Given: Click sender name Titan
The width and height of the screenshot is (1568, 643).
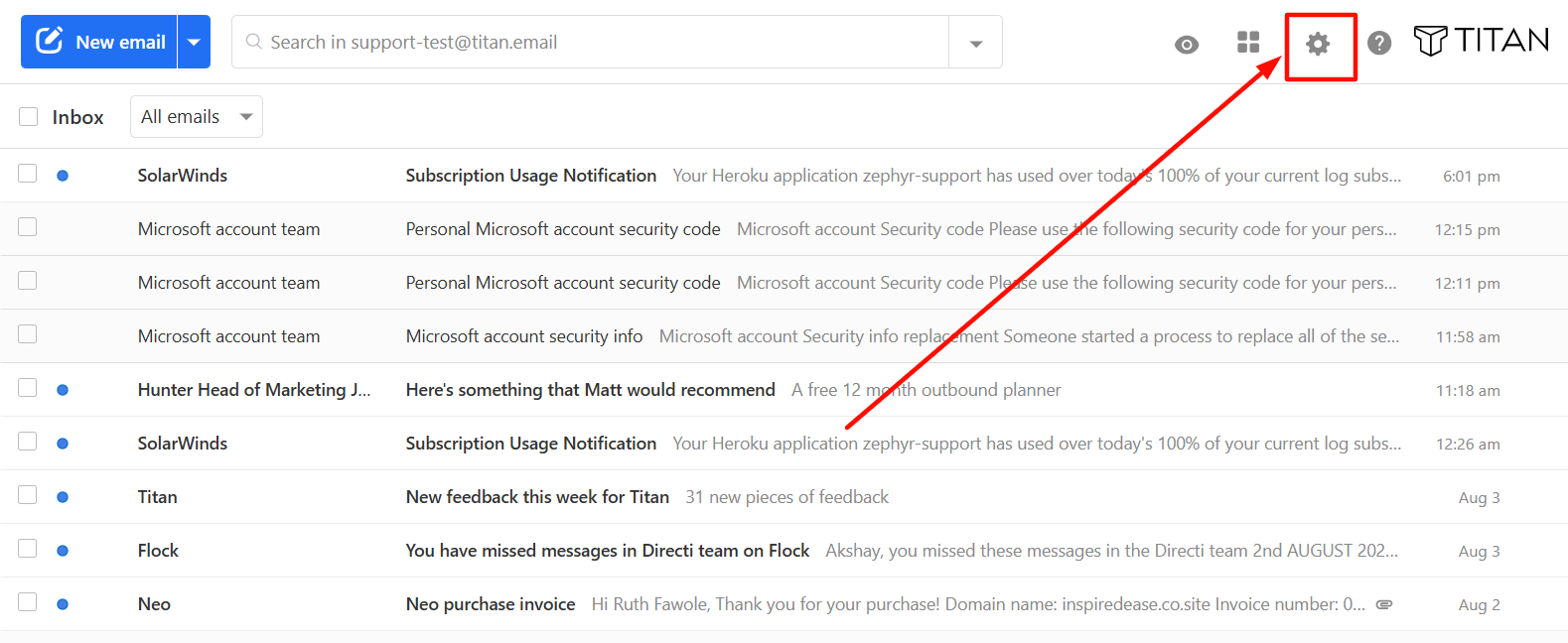Looking at the screenshot, I should (157, 497).
